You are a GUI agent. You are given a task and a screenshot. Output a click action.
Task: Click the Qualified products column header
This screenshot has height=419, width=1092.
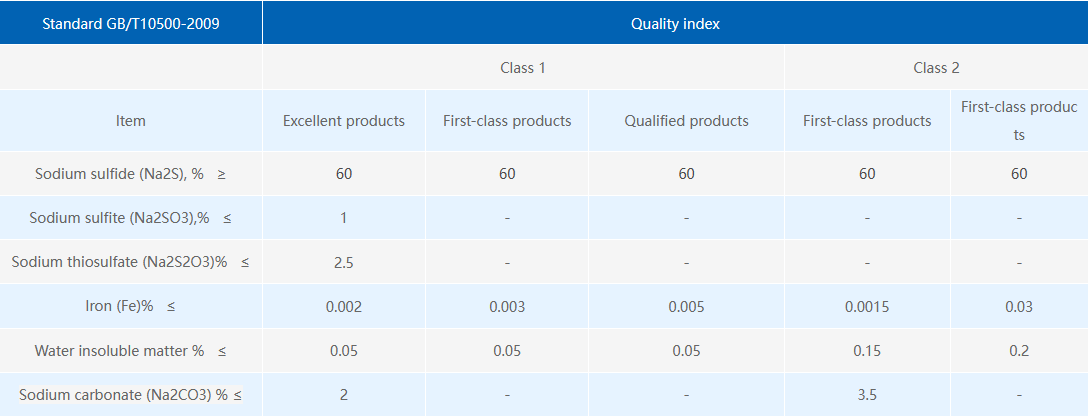pos(686,120)
